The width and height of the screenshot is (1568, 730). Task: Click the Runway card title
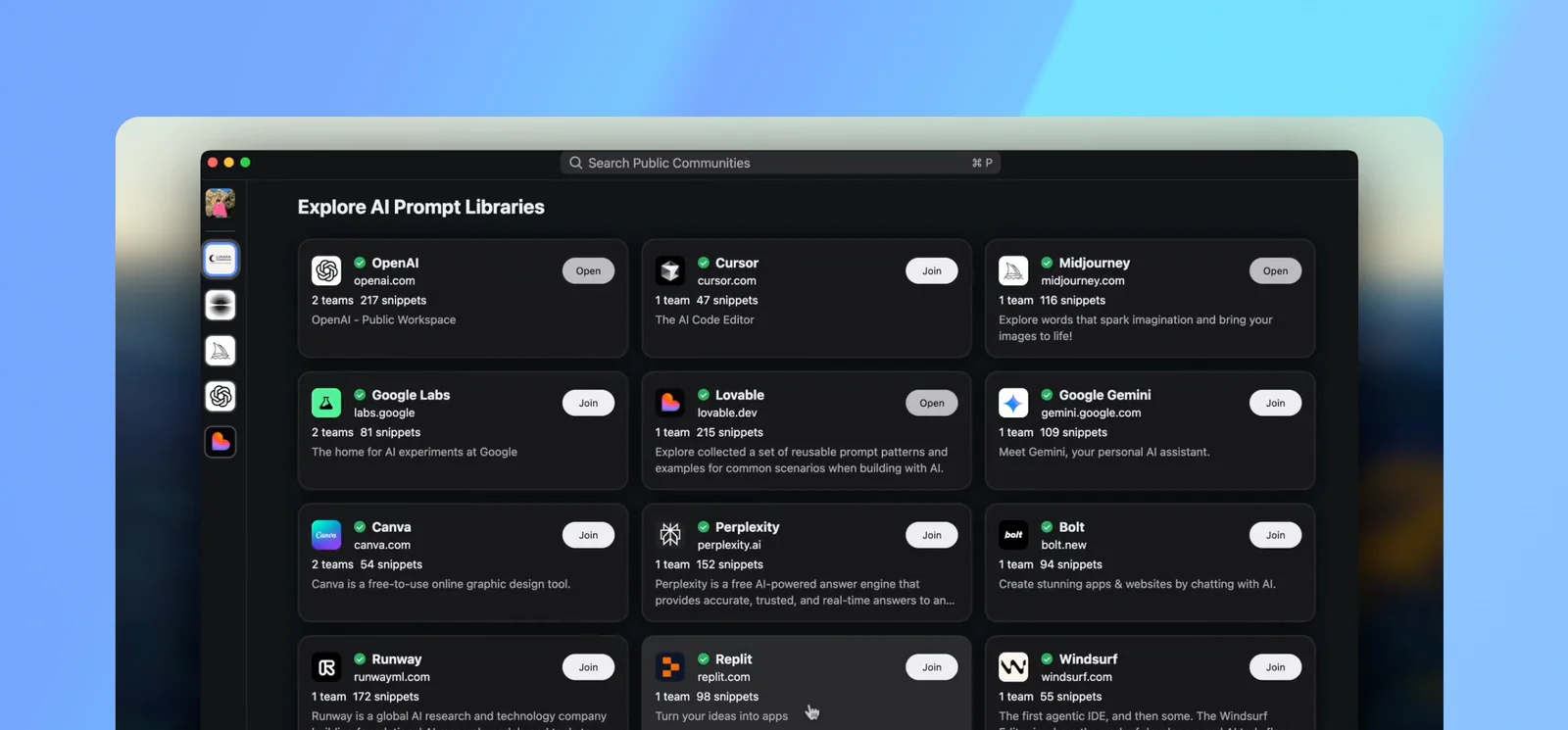click(x=396, y=659)
